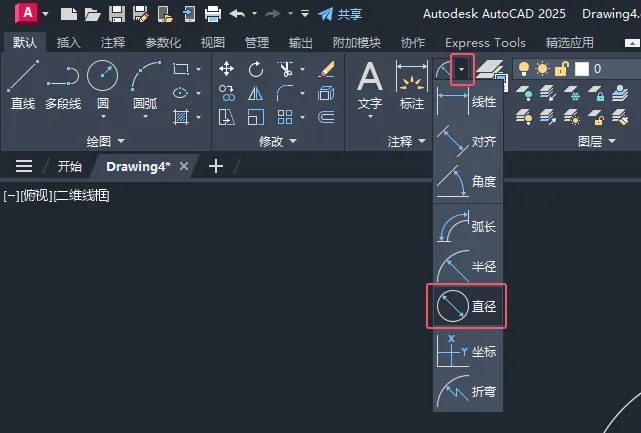
Task: Expand the Arc (圆弧) options arrow
Action: tap(146, 117)
